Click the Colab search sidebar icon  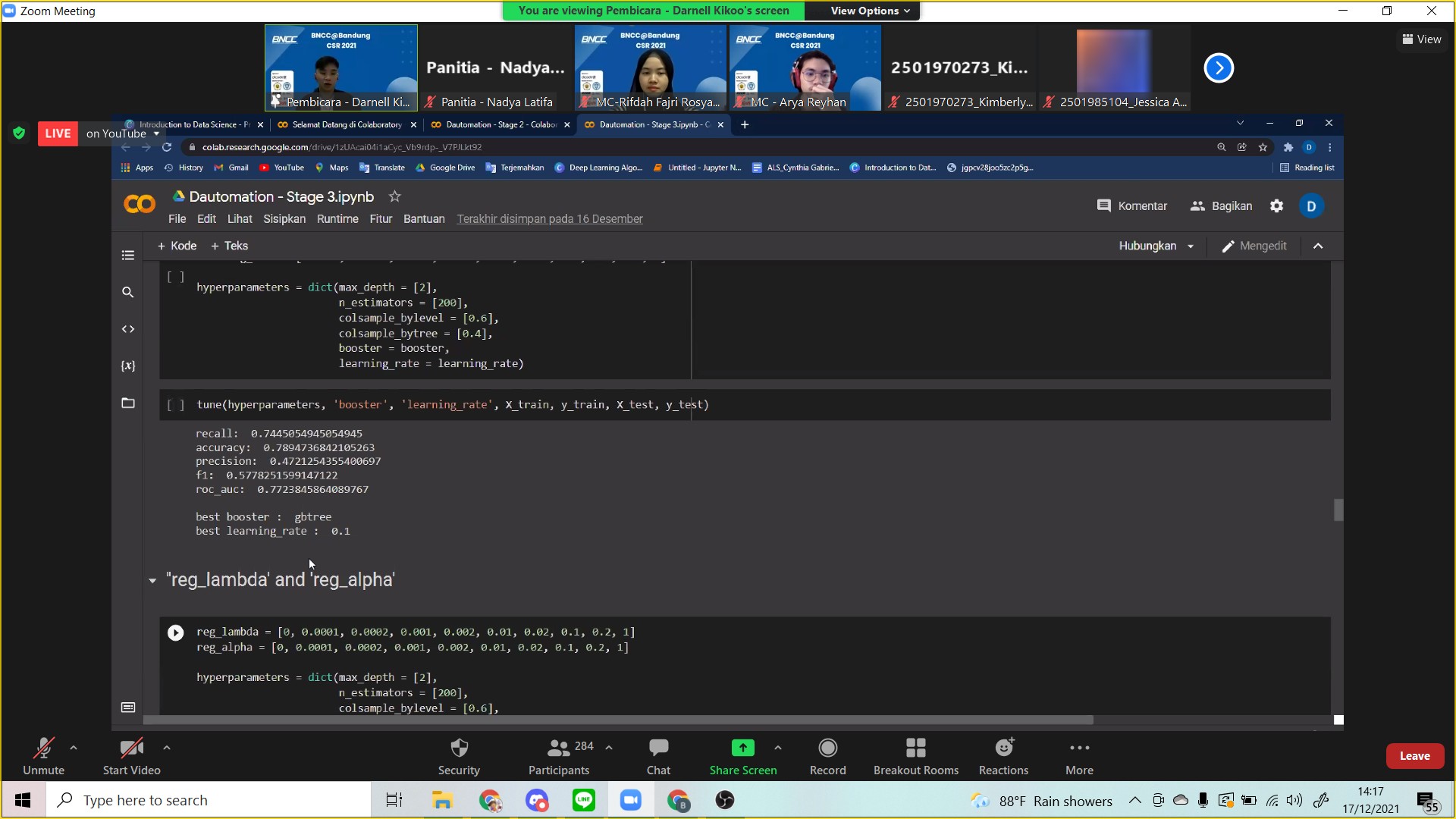tap(127, 293)
